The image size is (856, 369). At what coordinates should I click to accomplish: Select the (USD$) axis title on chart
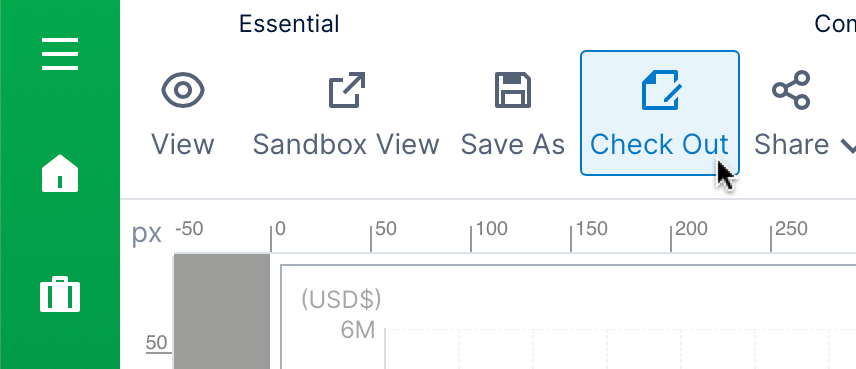(341, 299)
